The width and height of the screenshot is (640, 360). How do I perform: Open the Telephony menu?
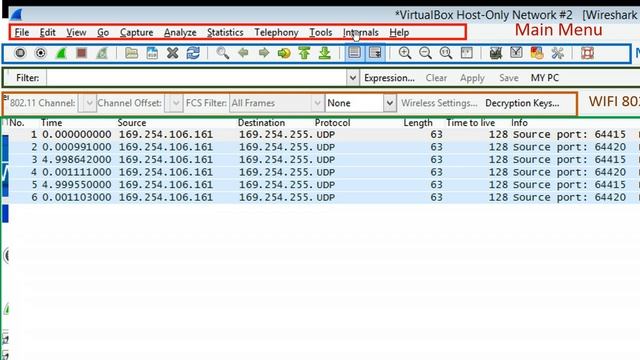[x=276, y=32]
